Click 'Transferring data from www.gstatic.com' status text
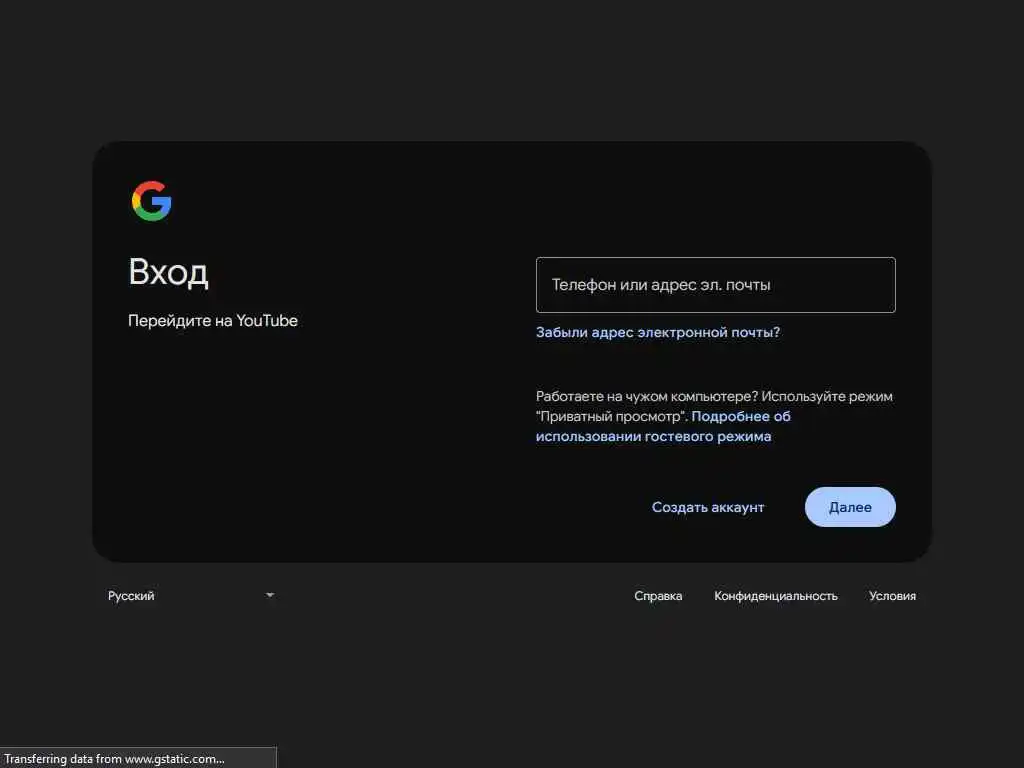This screenshot has height=768, width=1024. pos(114,759)
